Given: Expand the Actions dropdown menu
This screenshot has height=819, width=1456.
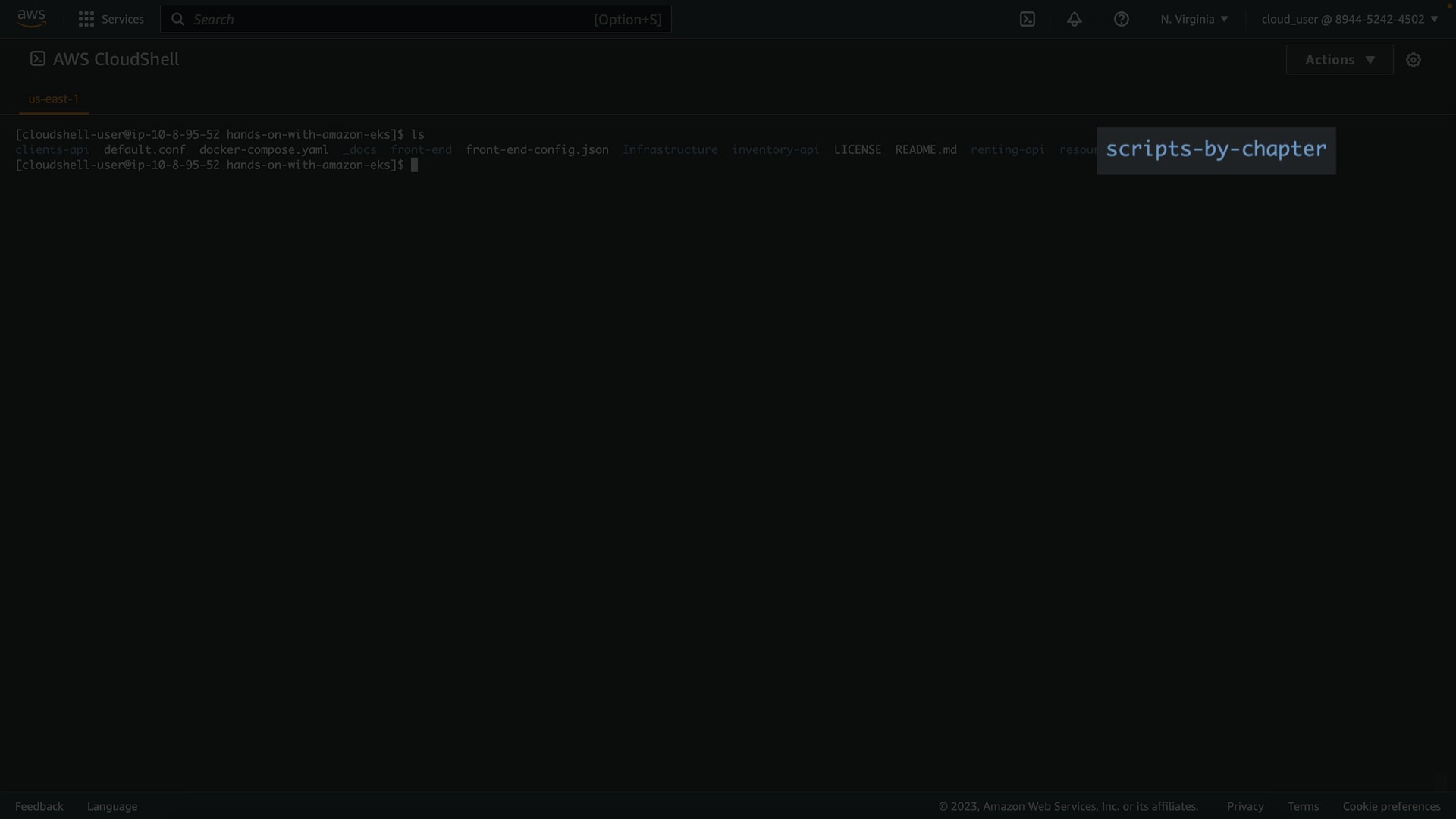Looking at the screenshot, I should click(x=1339, y=60).
